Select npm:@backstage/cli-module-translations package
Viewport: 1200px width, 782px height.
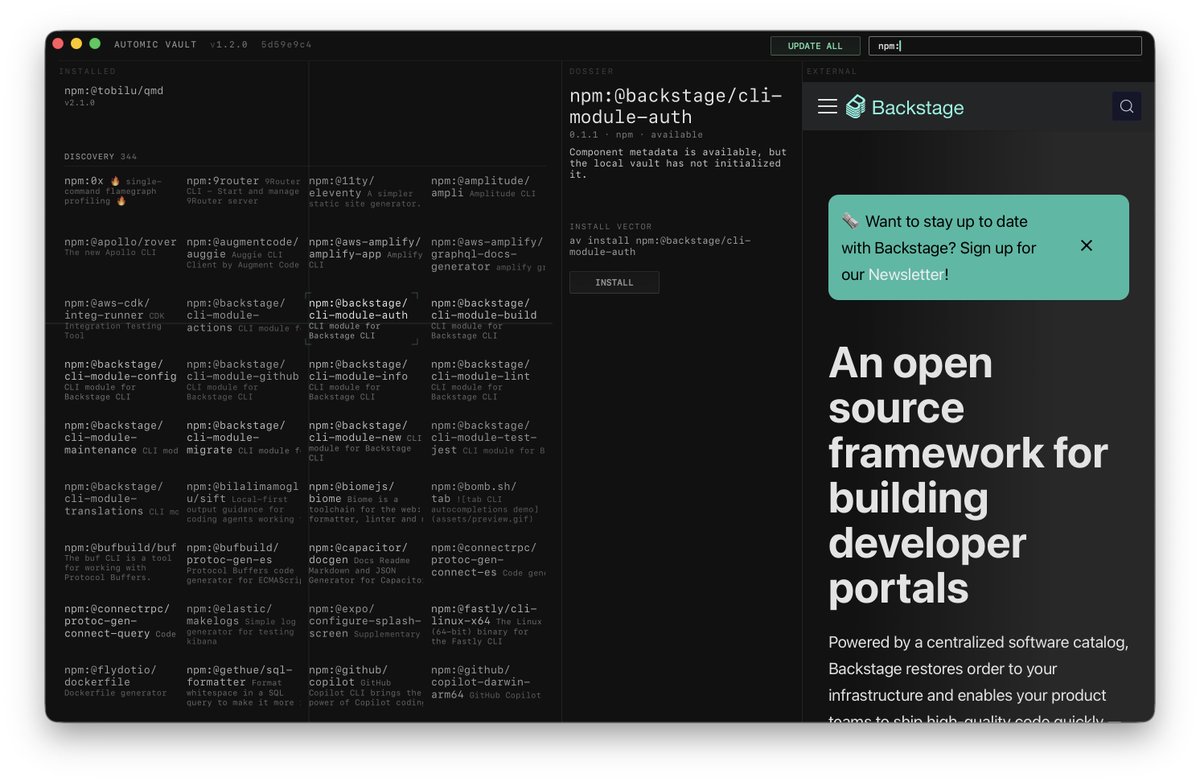(120, 498)
